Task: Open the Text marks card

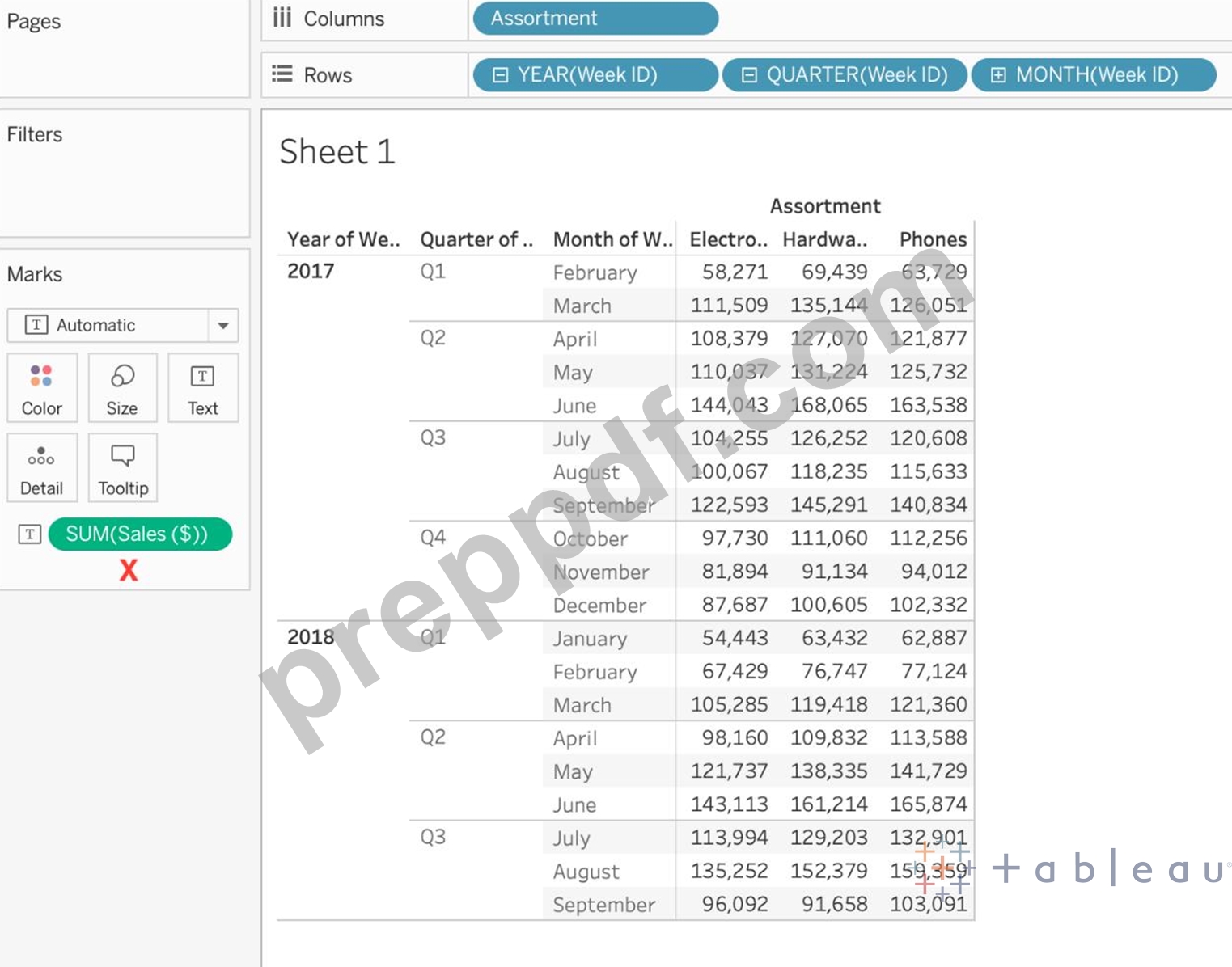Action: (x=203, y=387)
